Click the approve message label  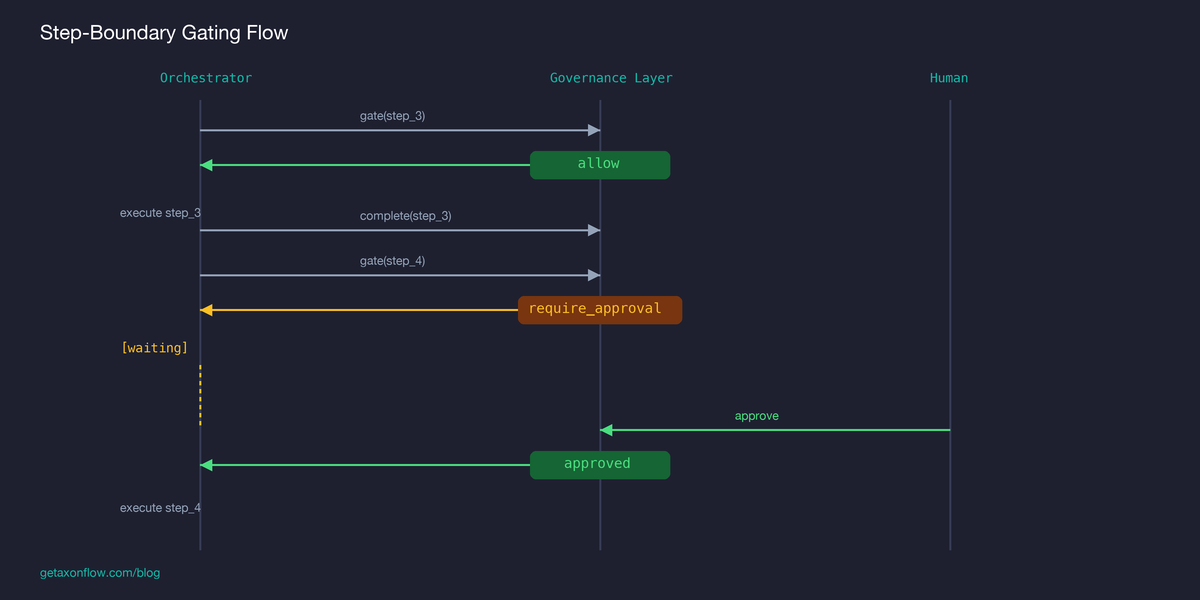pyautogui.click(x=757, y=415)
